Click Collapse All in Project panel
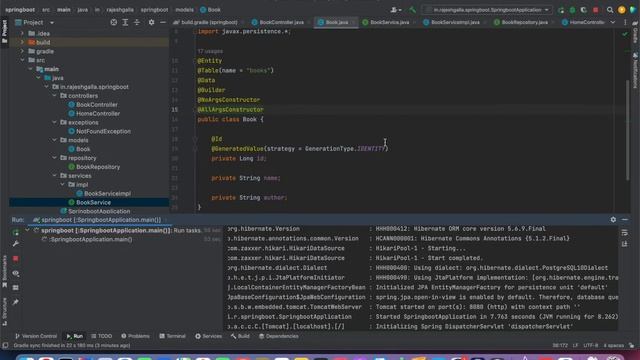The height and width of the screenshot is (360, 640). coord(137,22)
